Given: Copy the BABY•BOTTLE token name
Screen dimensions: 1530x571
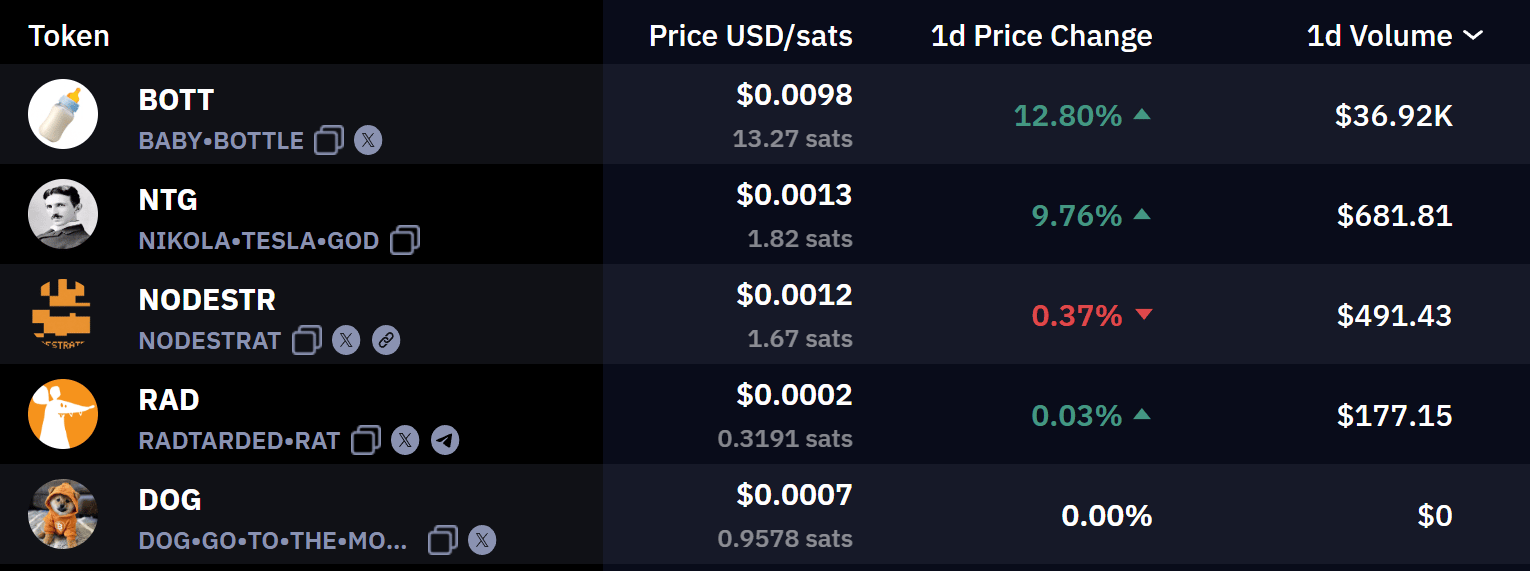Looking at the screenshot, I should pos(329,140).
